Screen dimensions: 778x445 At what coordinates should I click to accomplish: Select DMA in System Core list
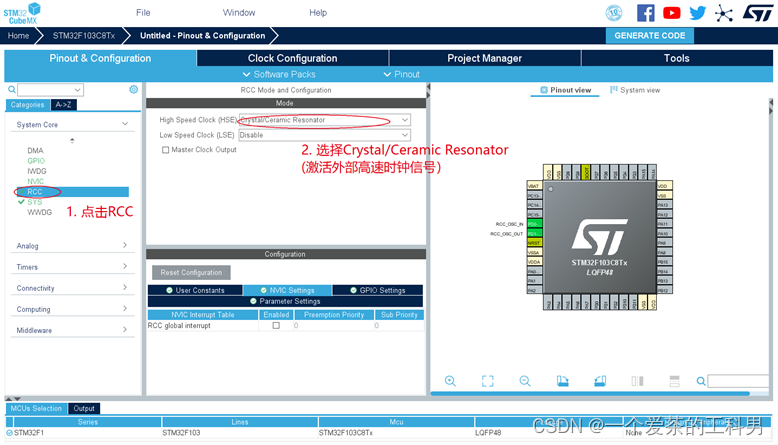(x=35, y=150)
